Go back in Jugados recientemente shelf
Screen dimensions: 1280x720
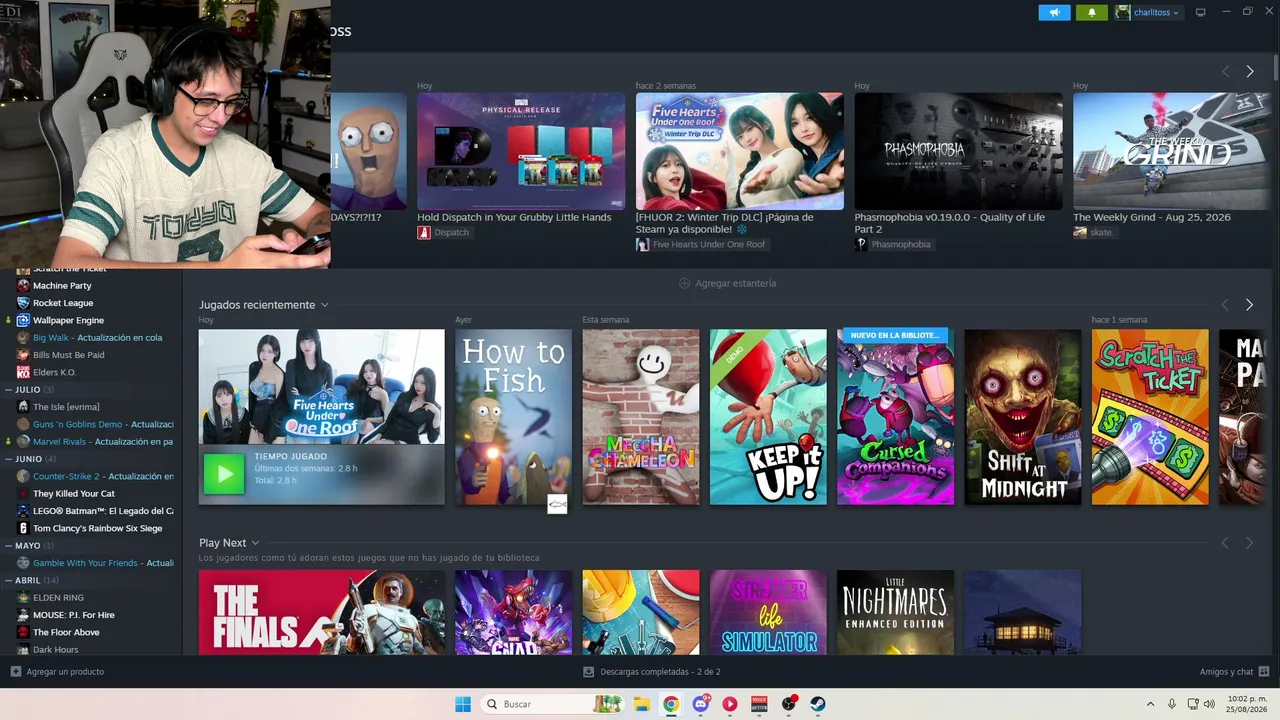coord(1225,304)
